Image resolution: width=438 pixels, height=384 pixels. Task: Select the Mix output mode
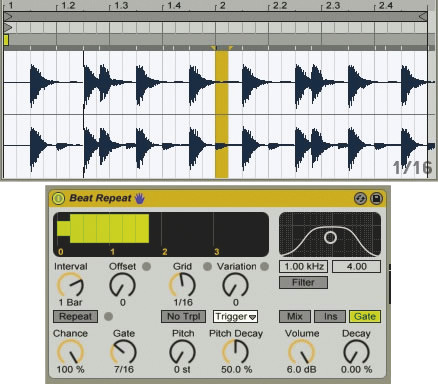tap(295, 316)
